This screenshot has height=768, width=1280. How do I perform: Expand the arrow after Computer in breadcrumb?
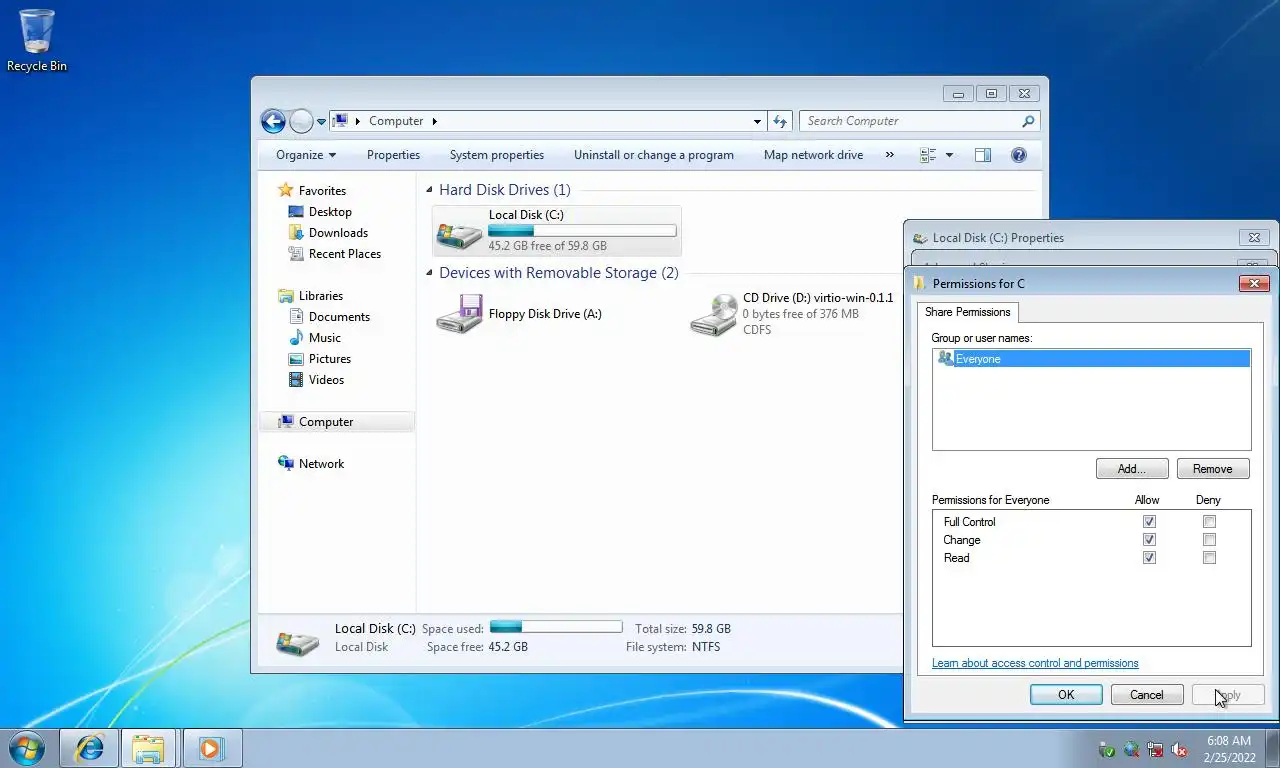pyautogui.click(x=434, y=121)
